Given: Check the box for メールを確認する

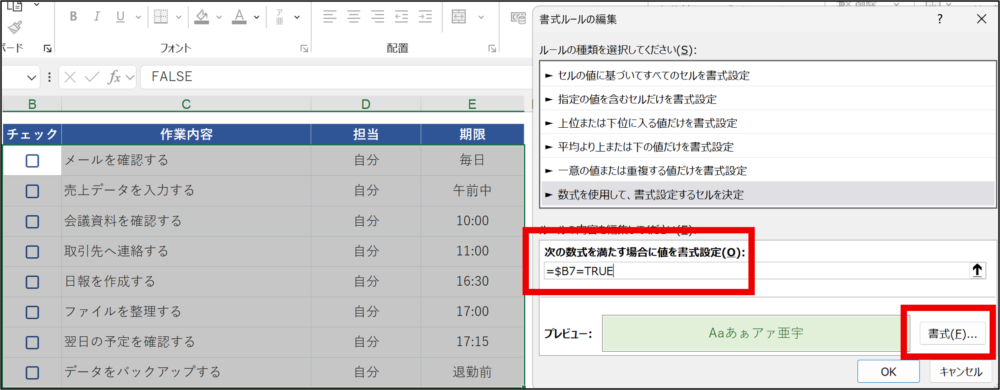Looking at the screenshot, I should 33,161.
